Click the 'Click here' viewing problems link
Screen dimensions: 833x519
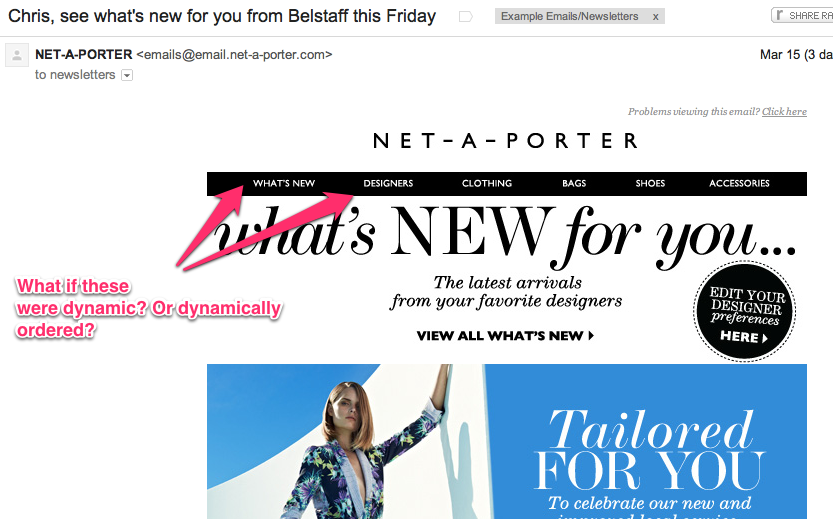[784, 112]
